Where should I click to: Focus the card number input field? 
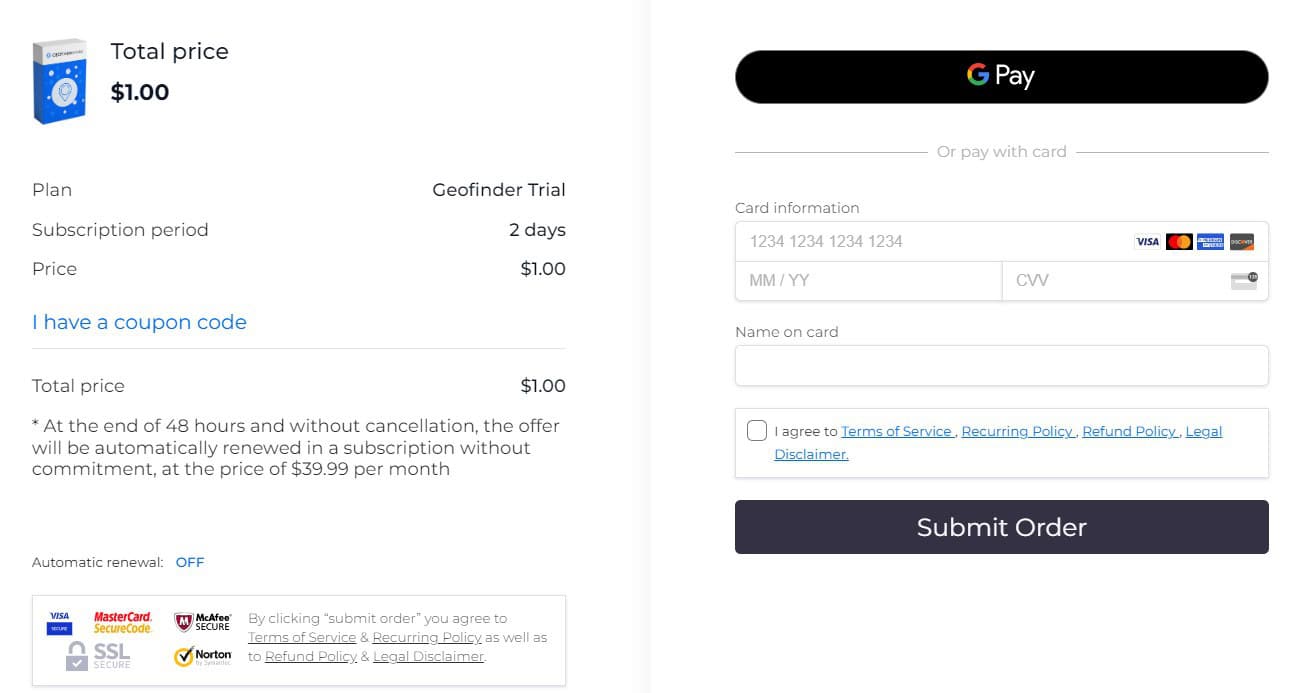pyautogui.click(x=1001, y=242)
